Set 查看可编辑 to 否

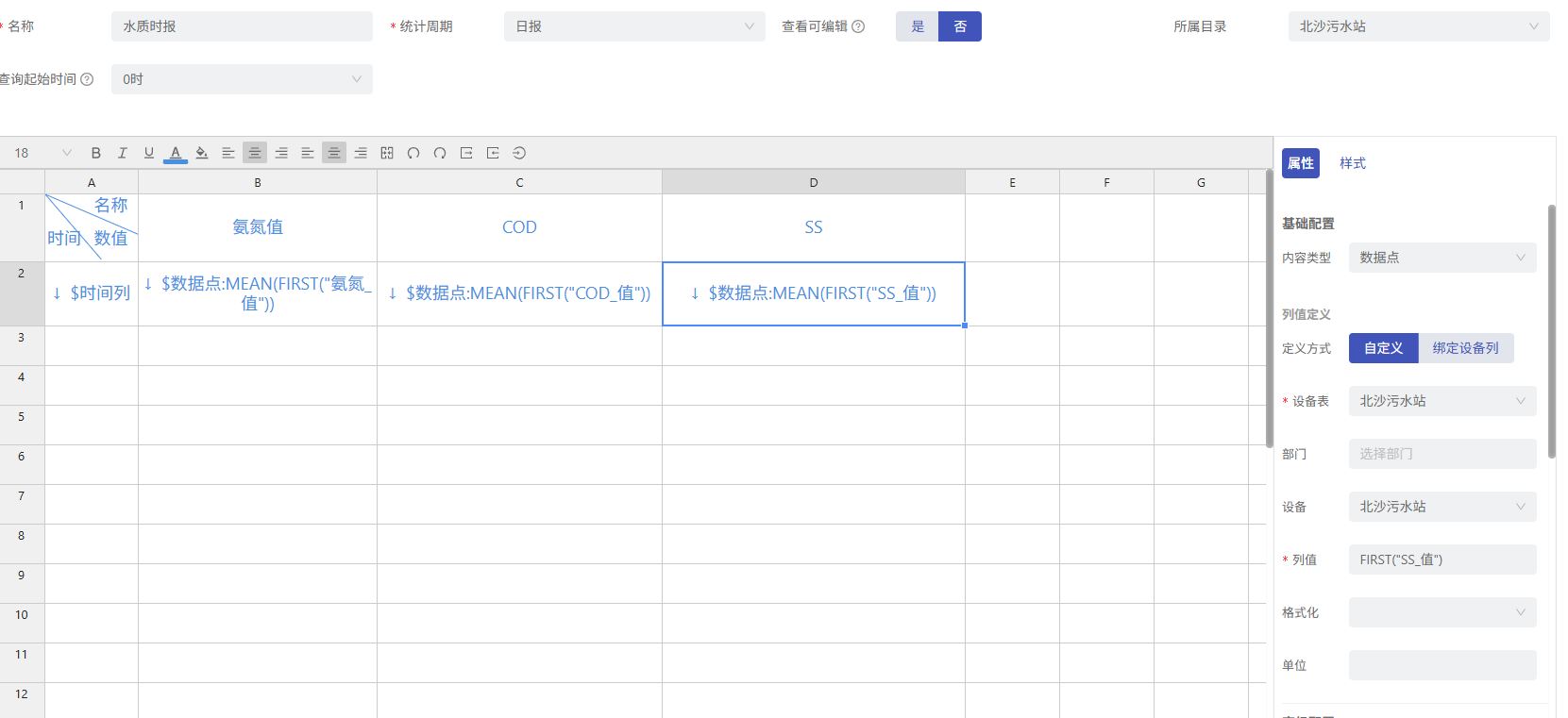coord(960,26)
